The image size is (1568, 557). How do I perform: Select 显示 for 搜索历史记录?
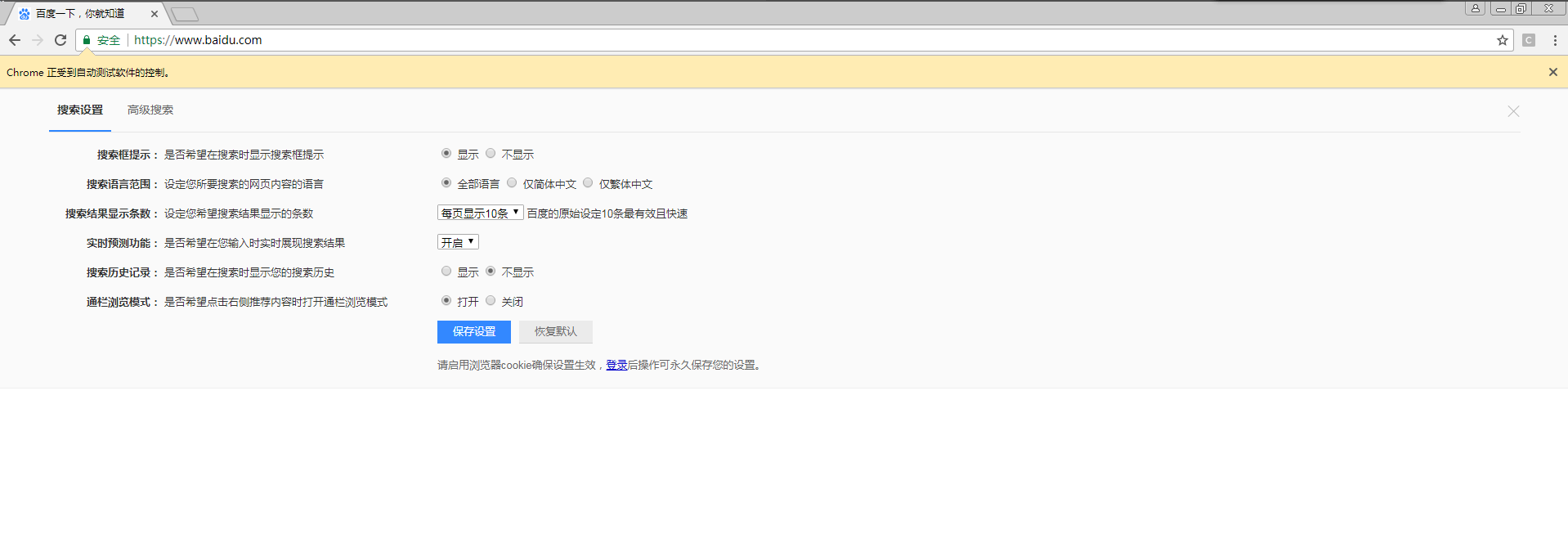[x=446, y=271]
